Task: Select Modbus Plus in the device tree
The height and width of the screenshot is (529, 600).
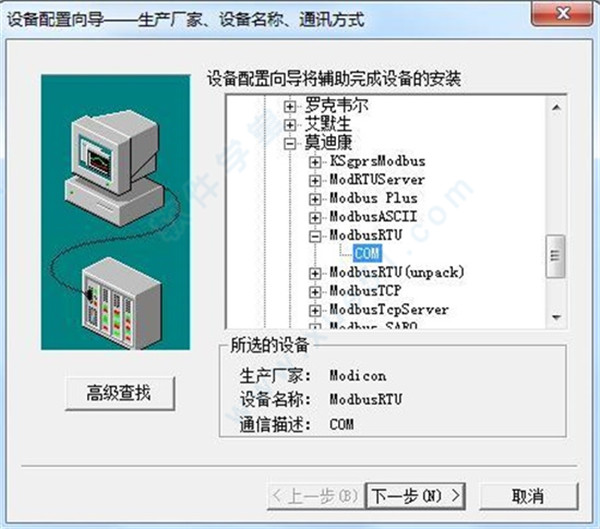Action: 373,198
